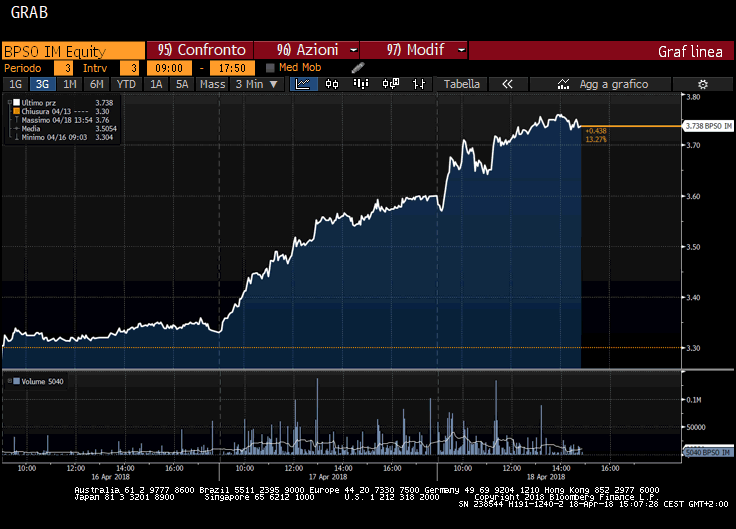Click Agg a grafico chart icon
This screenshot has width=736, height=529.
[x=563, y=84]
